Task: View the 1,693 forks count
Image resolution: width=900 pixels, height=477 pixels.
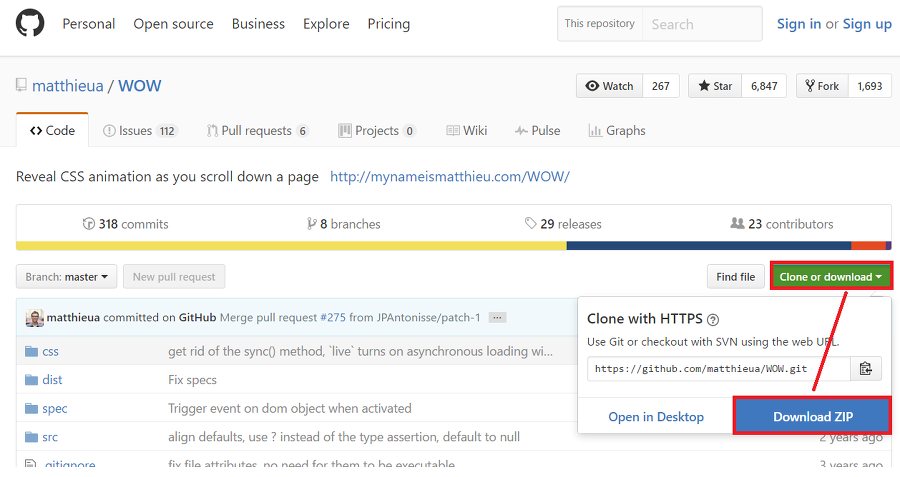Action: click(870, 86)
